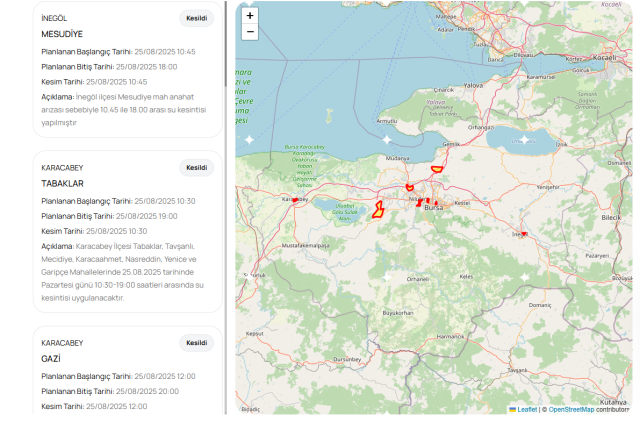This screenshot has height=437, width=640.
Task: Click the Kesildi badge on Tabaklar card
Action: (x=196, y=168)
